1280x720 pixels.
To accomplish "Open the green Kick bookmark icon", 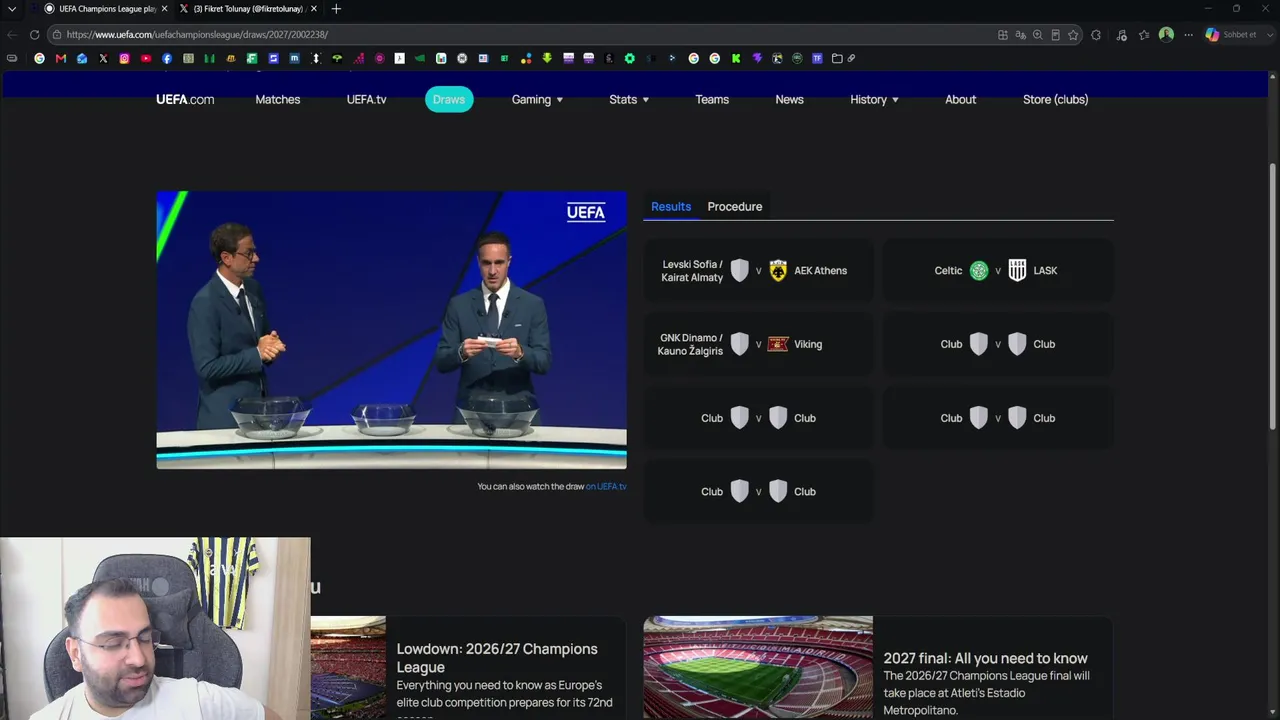I will click(x=736, y=59).
